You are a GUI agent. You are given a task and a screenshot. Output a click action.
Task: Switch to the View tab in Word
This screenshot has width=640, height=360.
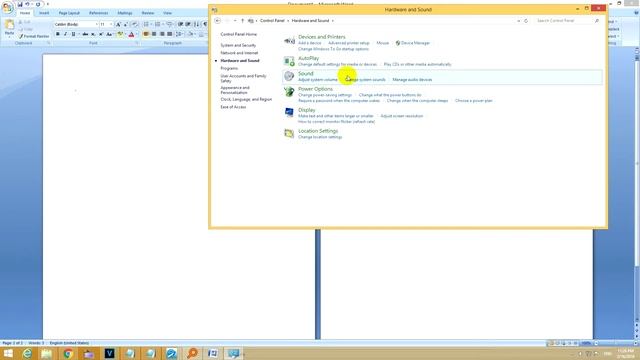coord(167,13)
